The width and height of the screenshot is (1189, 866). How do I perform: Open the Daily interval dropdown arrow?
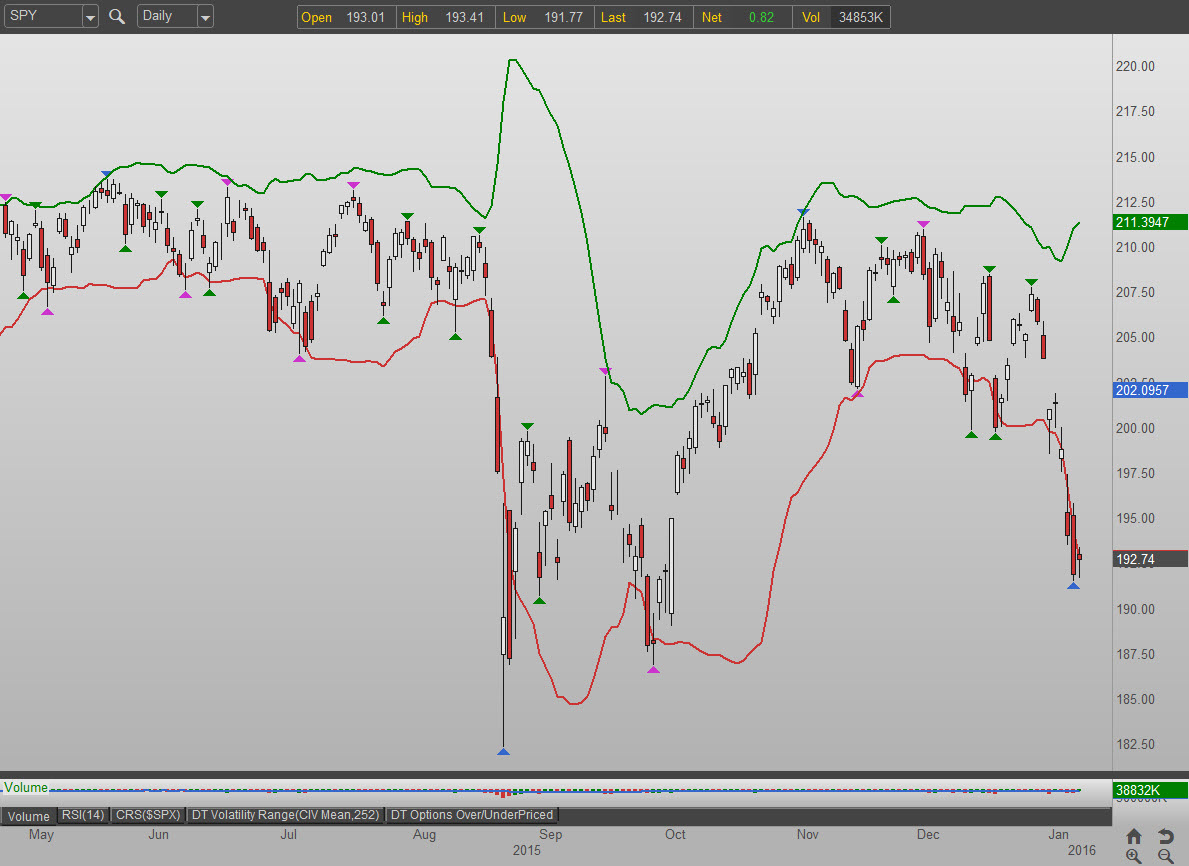(x=205, y=17)
